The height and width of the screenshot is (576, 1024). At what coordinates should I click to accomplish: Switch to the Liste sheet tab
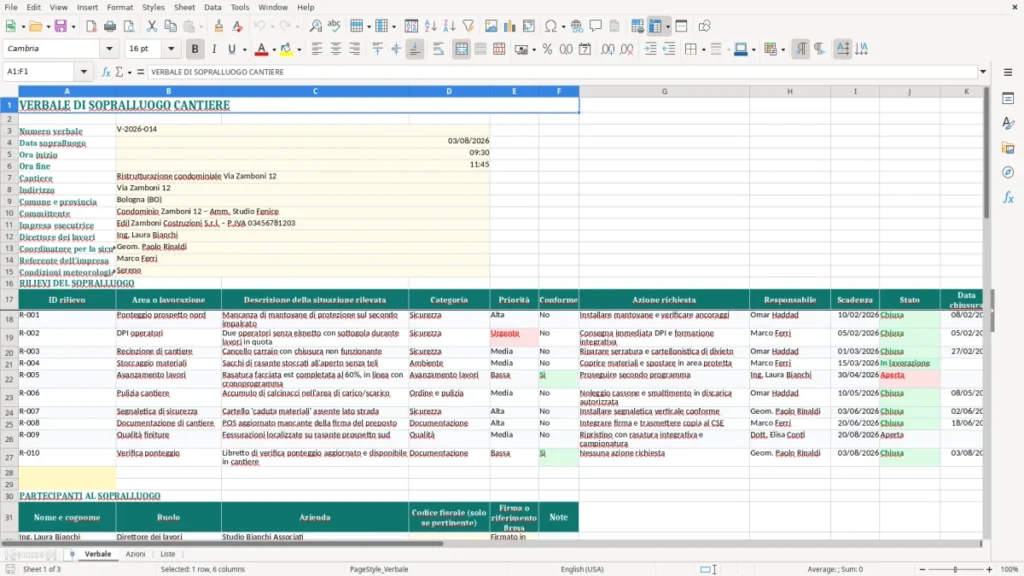coord(168,554)
